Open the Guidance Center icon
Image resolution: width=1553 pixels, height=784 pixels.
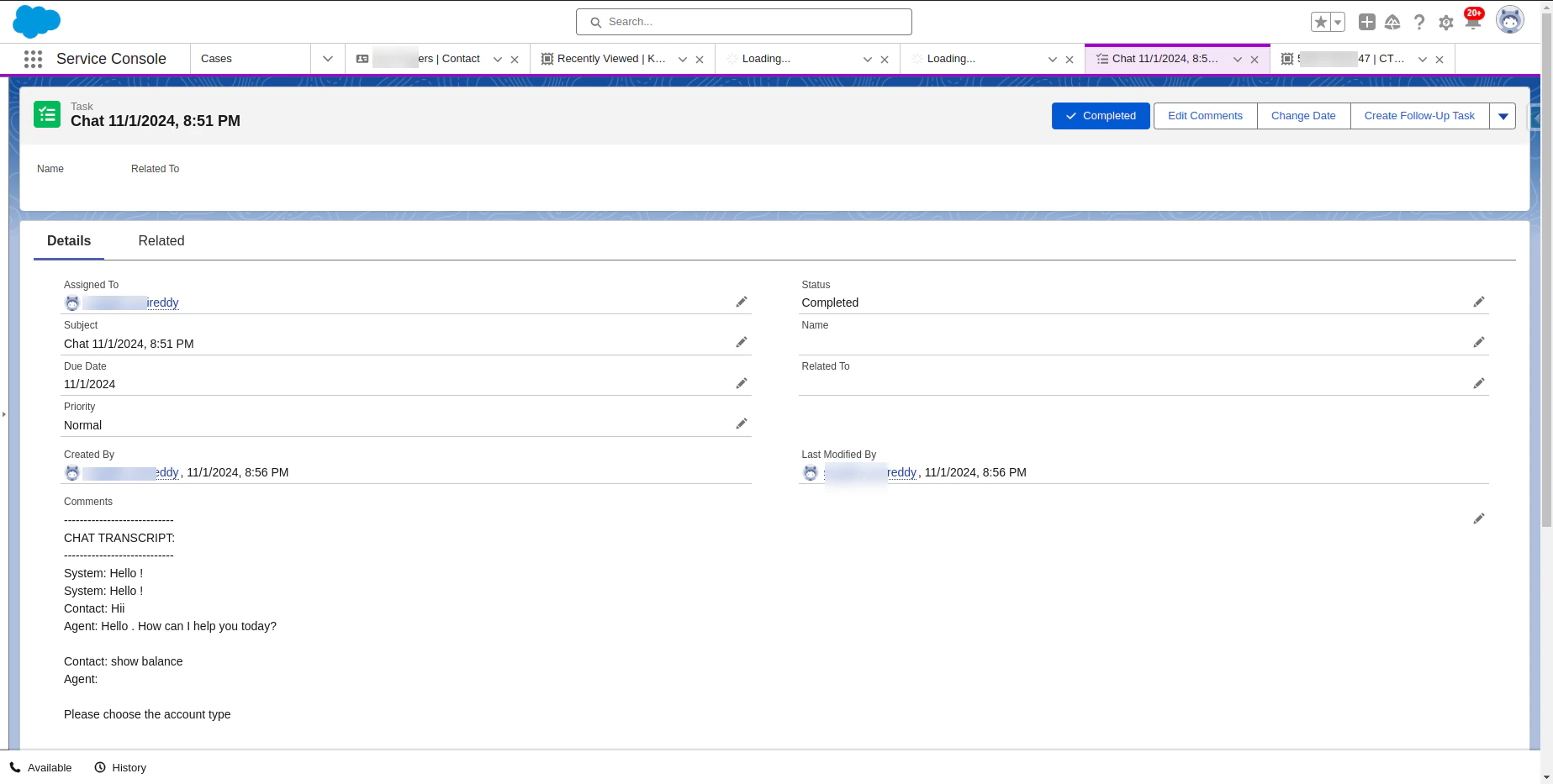(1392, 22)
